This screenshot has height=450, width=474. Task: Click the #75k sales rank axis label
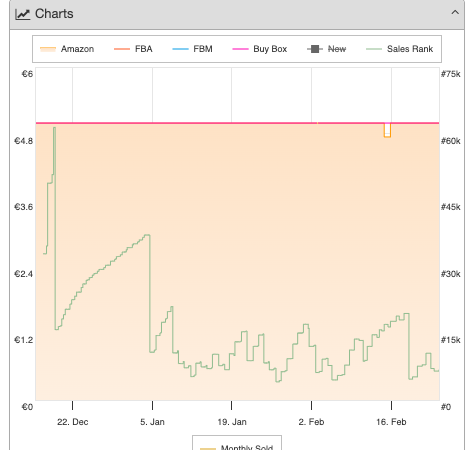click(x=451, y=74)
